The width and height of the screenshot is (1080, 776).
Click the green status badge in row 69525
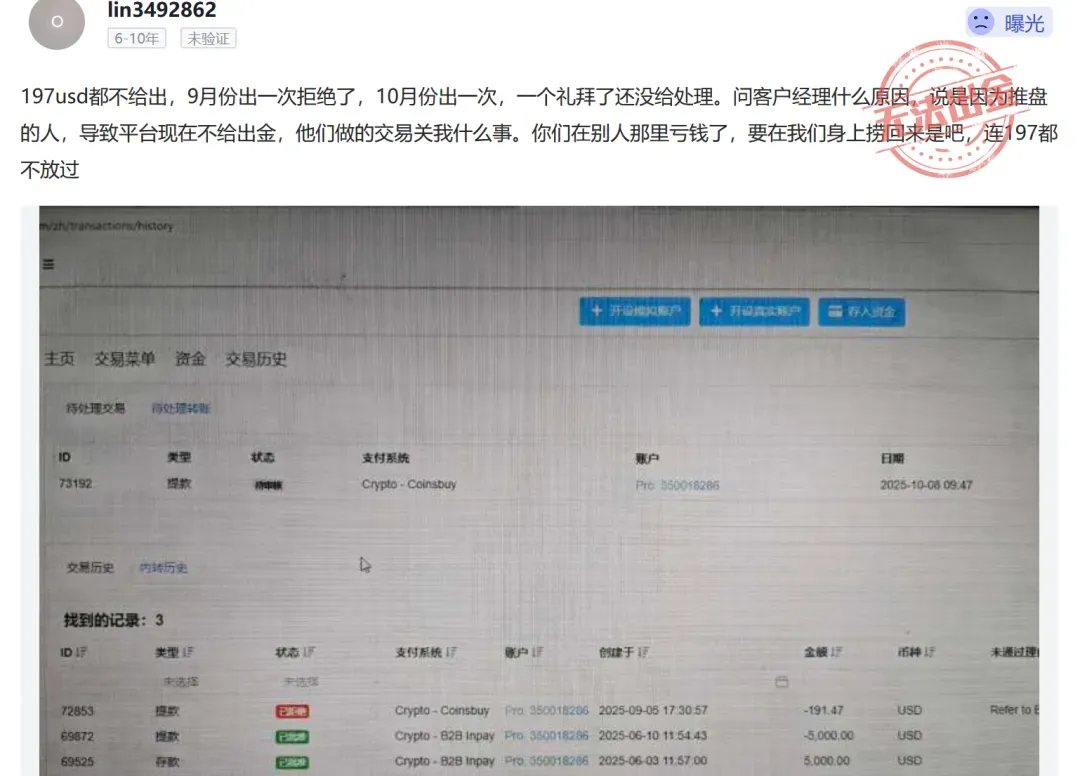292,762
